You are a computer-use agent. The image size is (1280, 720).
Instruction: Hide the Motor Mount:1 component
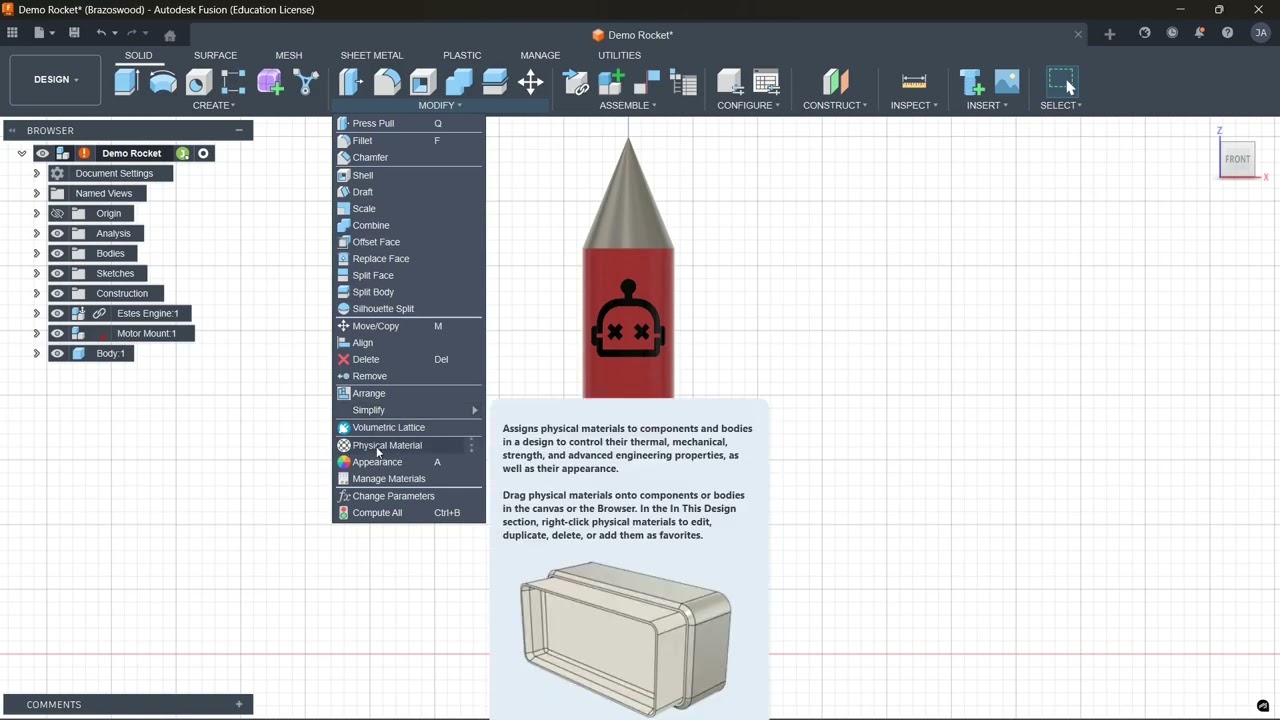click(57, 333)
